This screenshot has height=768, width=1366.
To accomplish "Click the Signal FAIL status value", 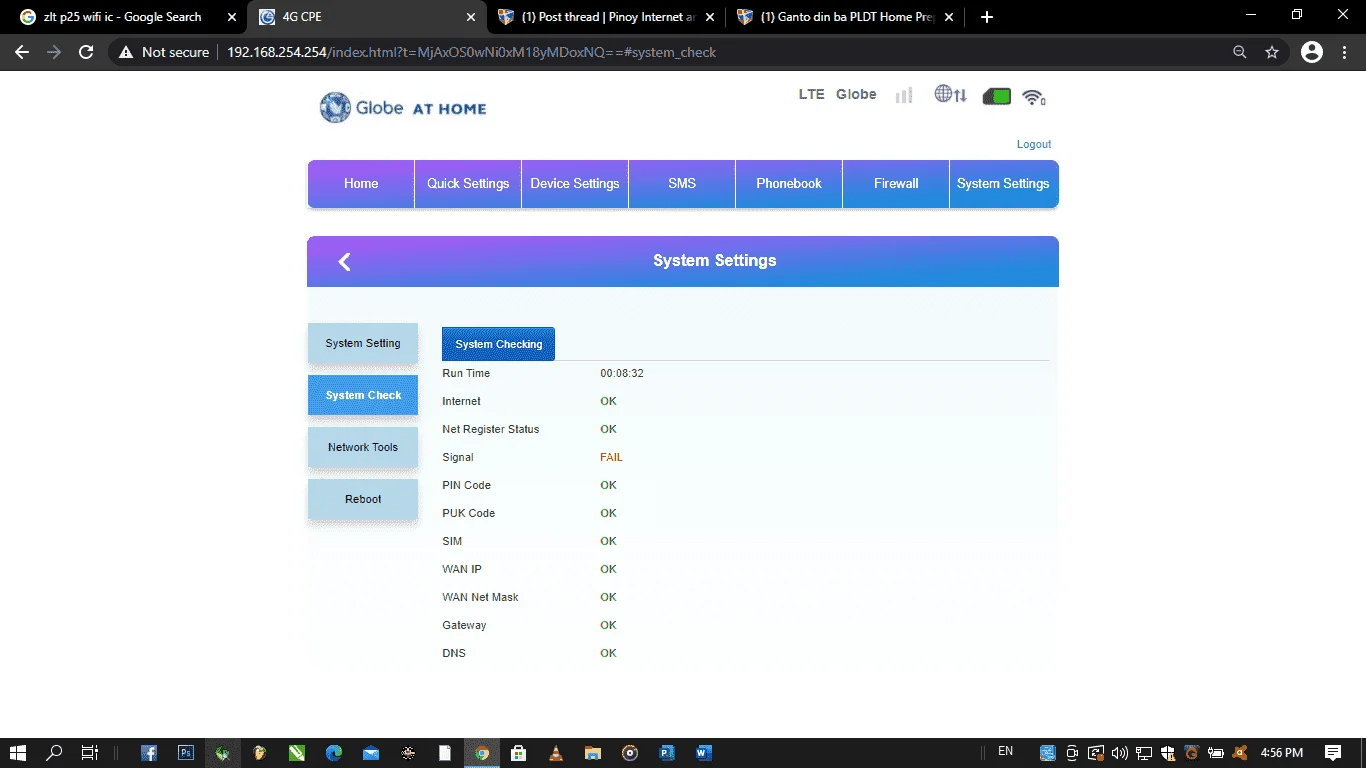I will point(611,457).
